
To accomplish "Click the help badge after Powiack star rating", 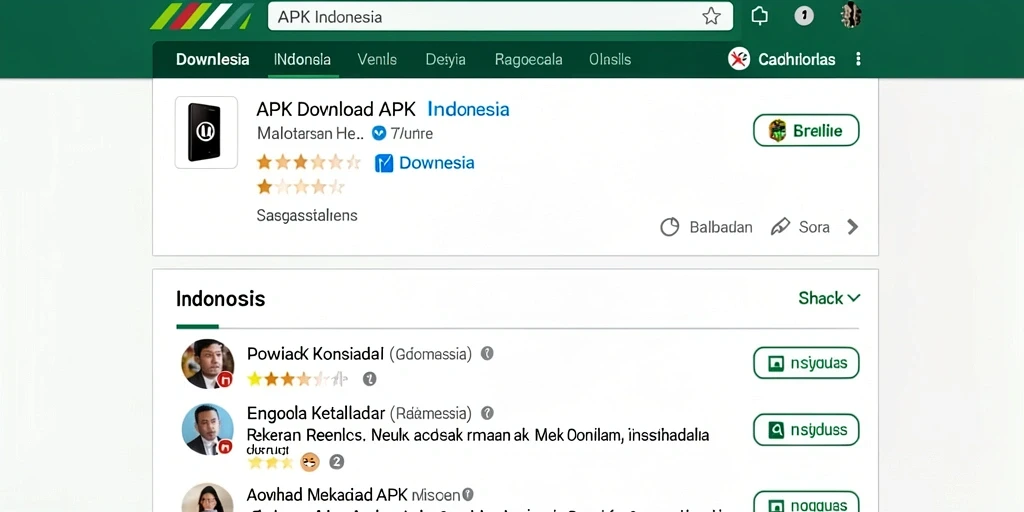I will (x=370, y=379).
